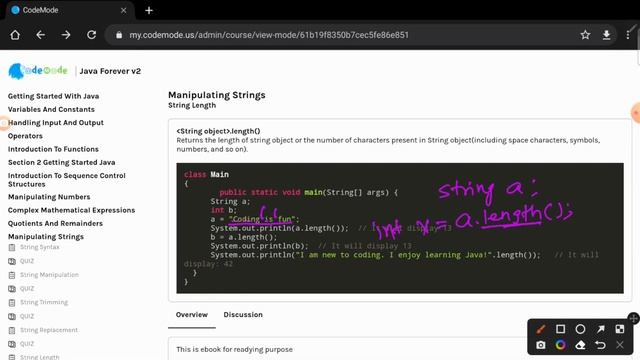Viewport: 640px width, 360px height.
Task: Switch to the Overview tab
Action: [191, 315]
